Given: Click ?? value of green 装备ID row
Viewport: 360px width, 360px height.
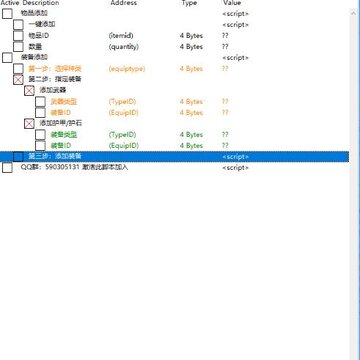Looking at the screenshot, I should (x=225, y=146).
